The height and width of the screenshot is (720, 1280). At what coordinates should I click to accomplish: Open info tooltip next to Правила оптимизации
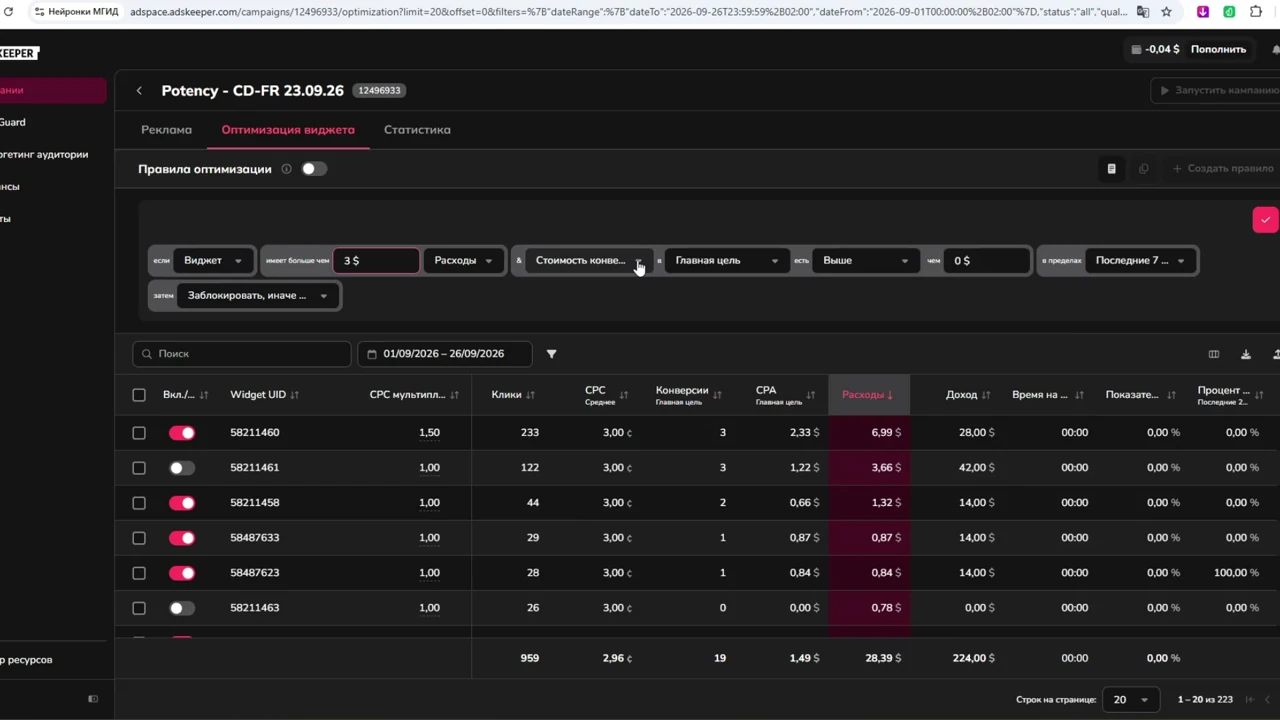(x=286, y=169)
